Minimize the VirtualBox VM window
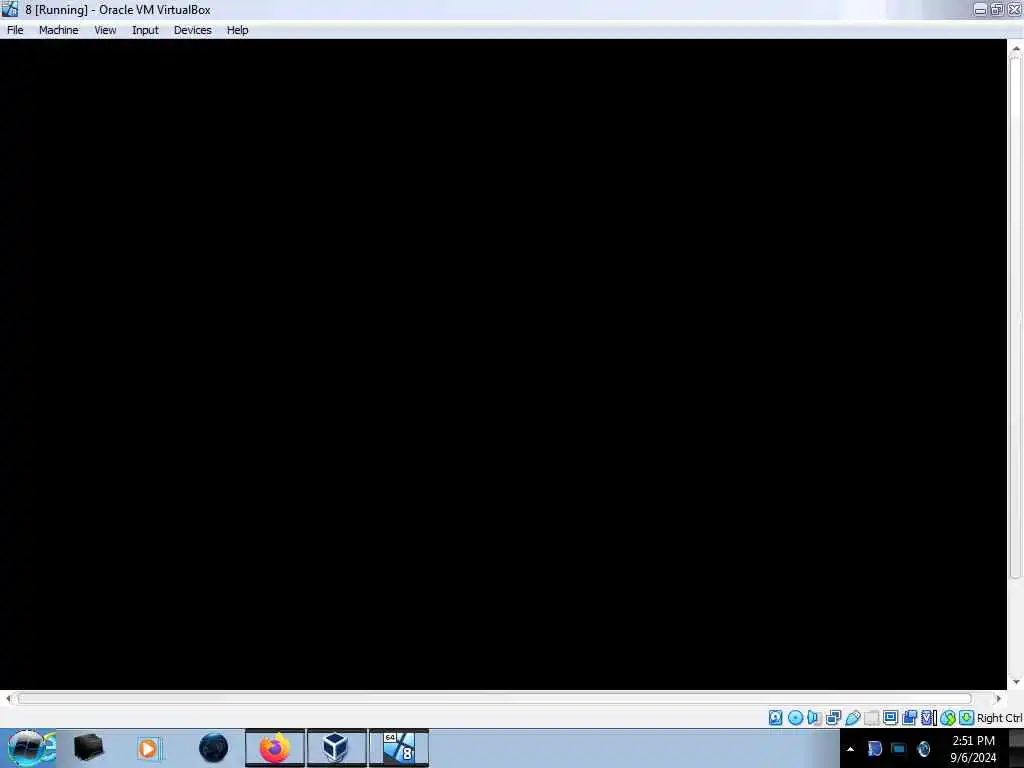The image size is (1024, 768). click(x=980, y=9)
